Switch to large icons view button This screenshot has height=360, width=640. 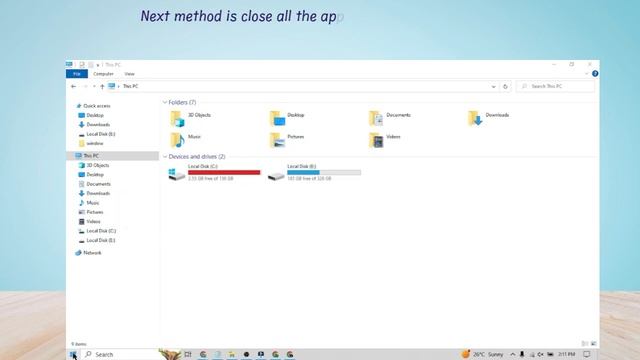click(594, 344)
